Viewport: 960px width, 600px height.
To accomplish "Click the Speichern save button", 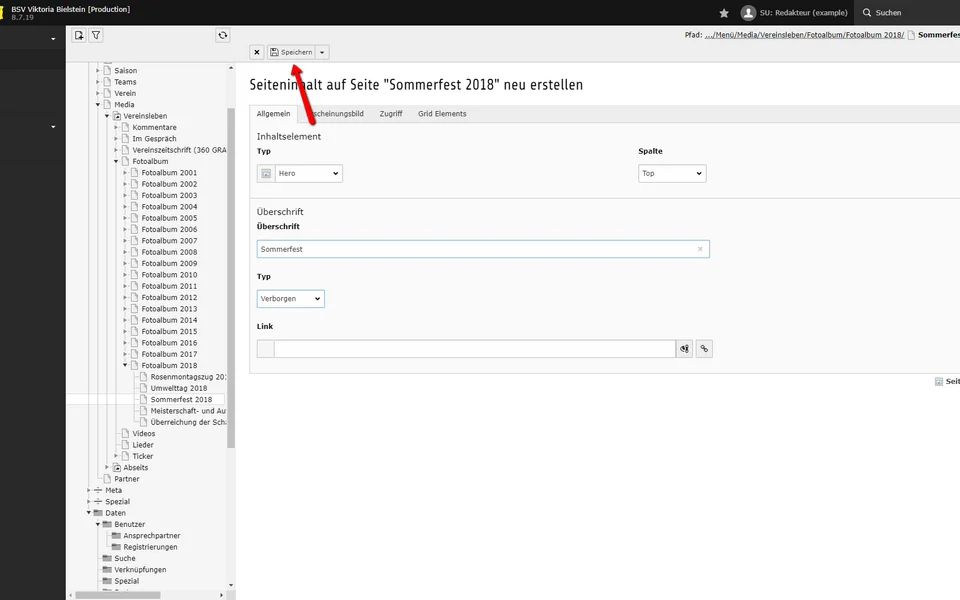I will [x=291, y=52].
